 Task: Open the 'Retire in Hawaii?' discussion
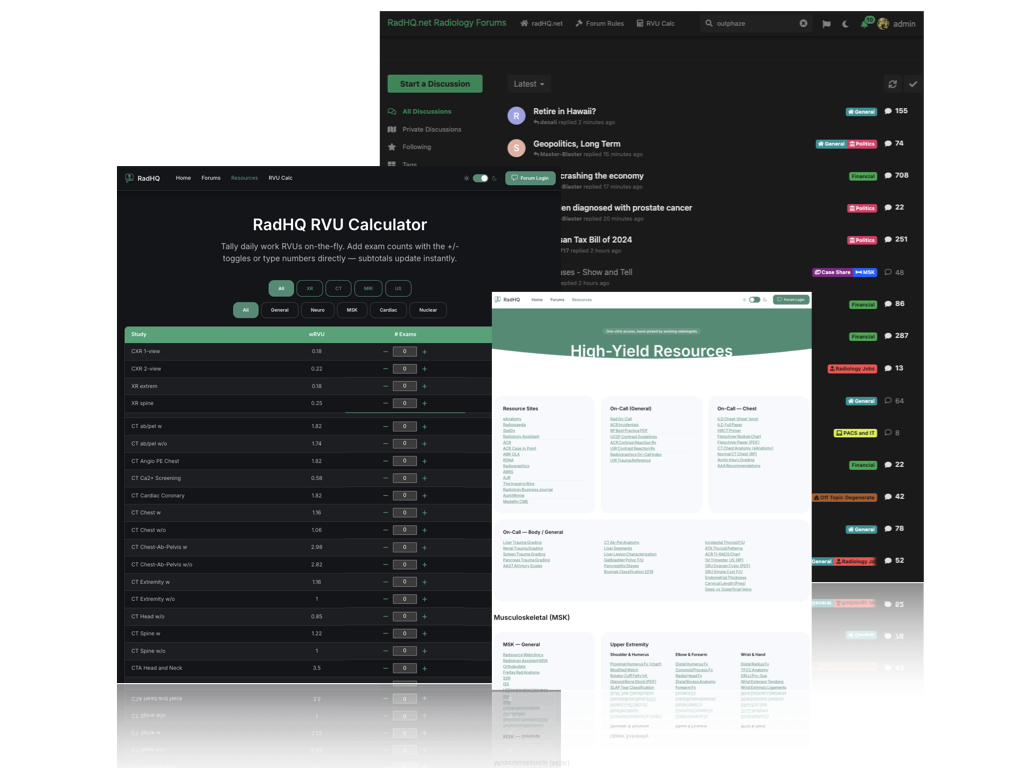[564, 111]
